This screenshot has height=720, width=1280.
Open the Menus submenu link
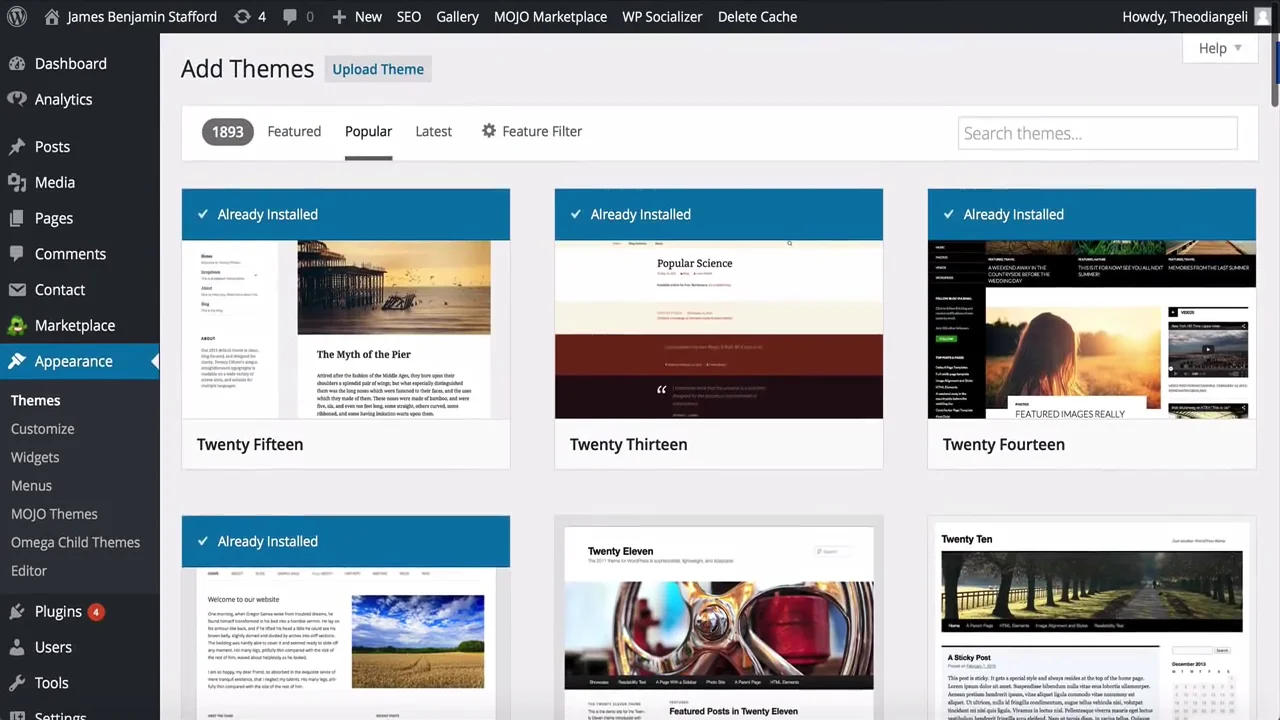click(31, 485)
